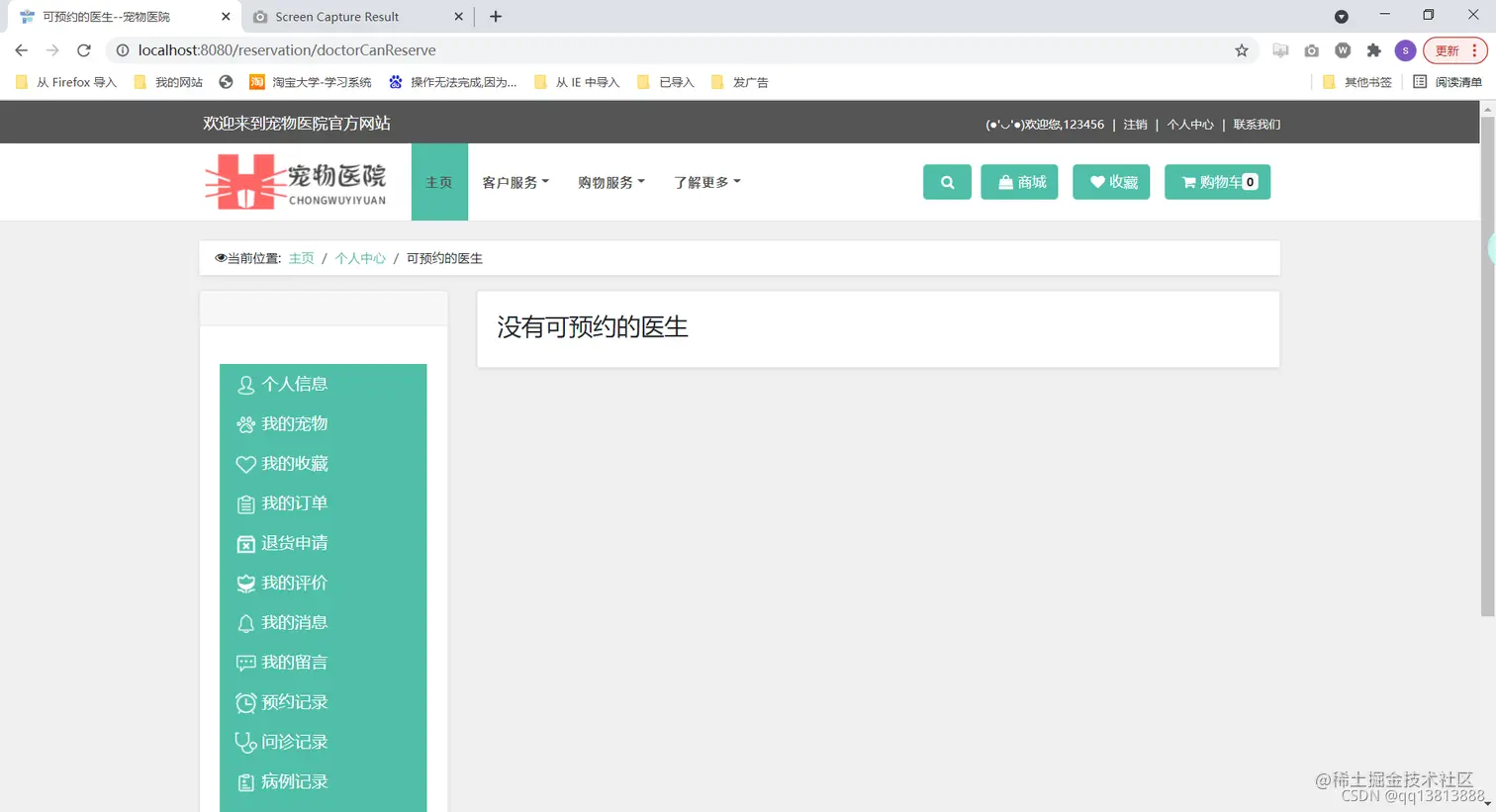The image size is (1496, 812).
Task: Click the stethoscope icon for 问诊记录
Action: [245, 741]
